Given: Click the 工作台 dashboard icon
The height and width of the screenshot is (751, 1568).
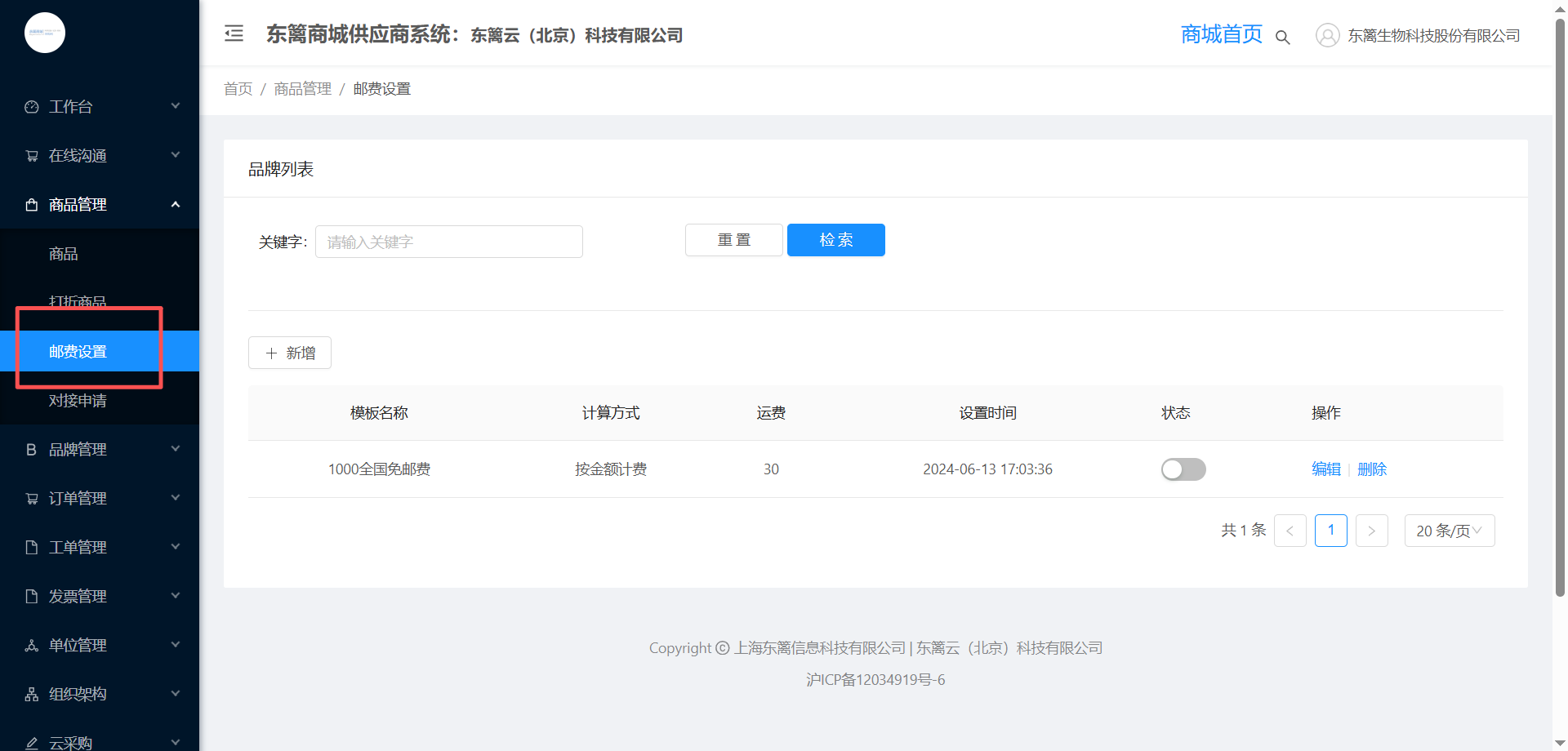Looking at the screenshot, I should coord(32,107).
